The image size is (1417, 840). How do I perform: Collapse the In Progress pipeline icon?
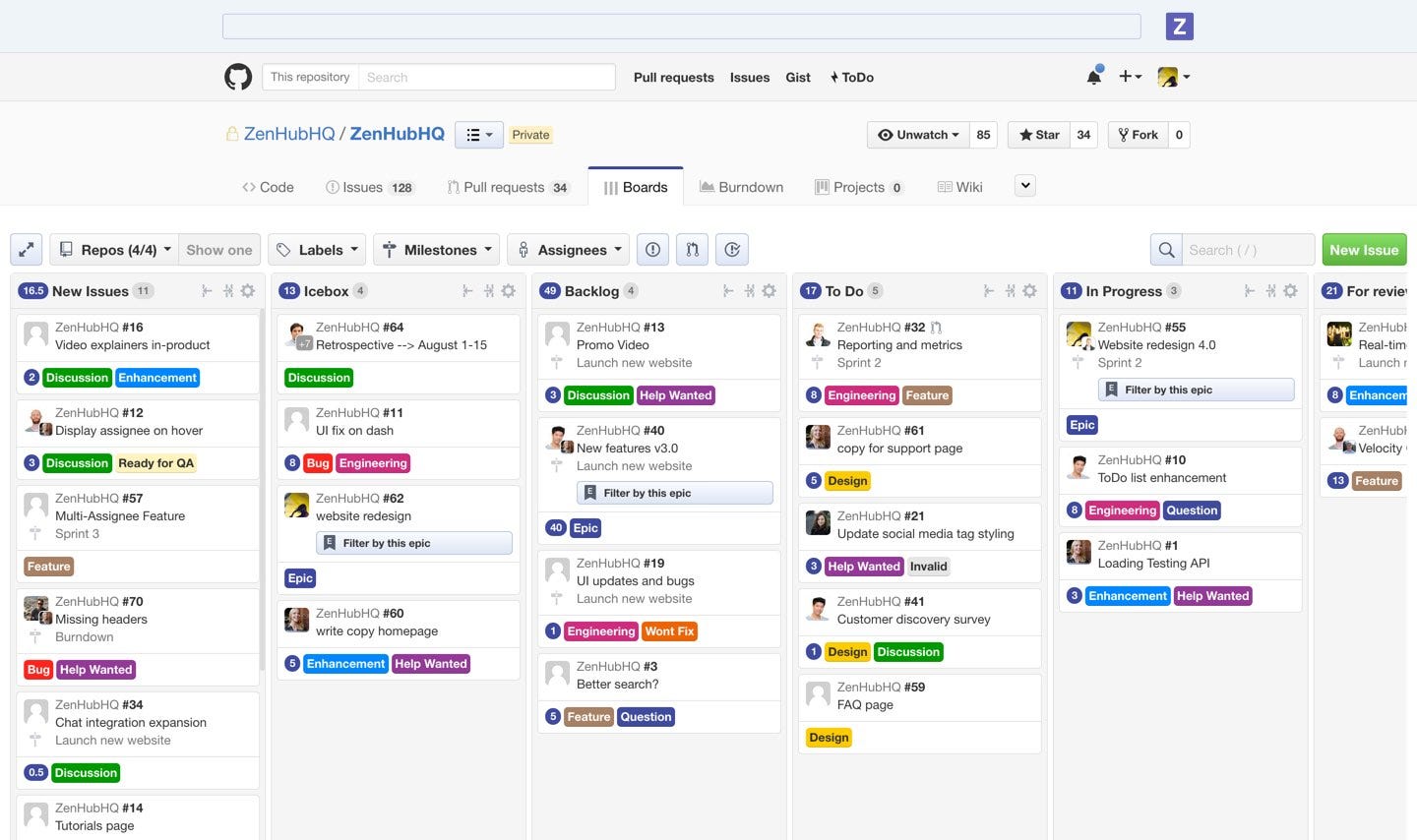pyautogui.click(x=1250, y=291)
